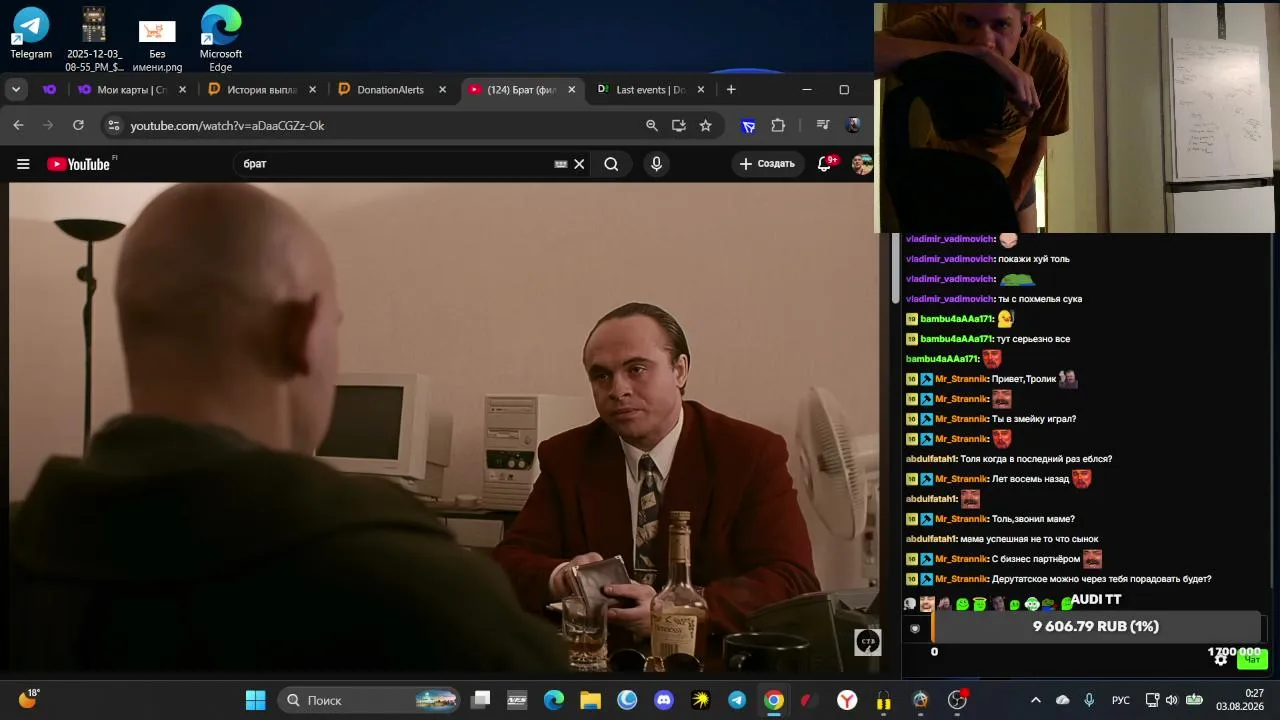Switch to the Мои карты tab
The image size is (1280, 720).
coord(131,90)
